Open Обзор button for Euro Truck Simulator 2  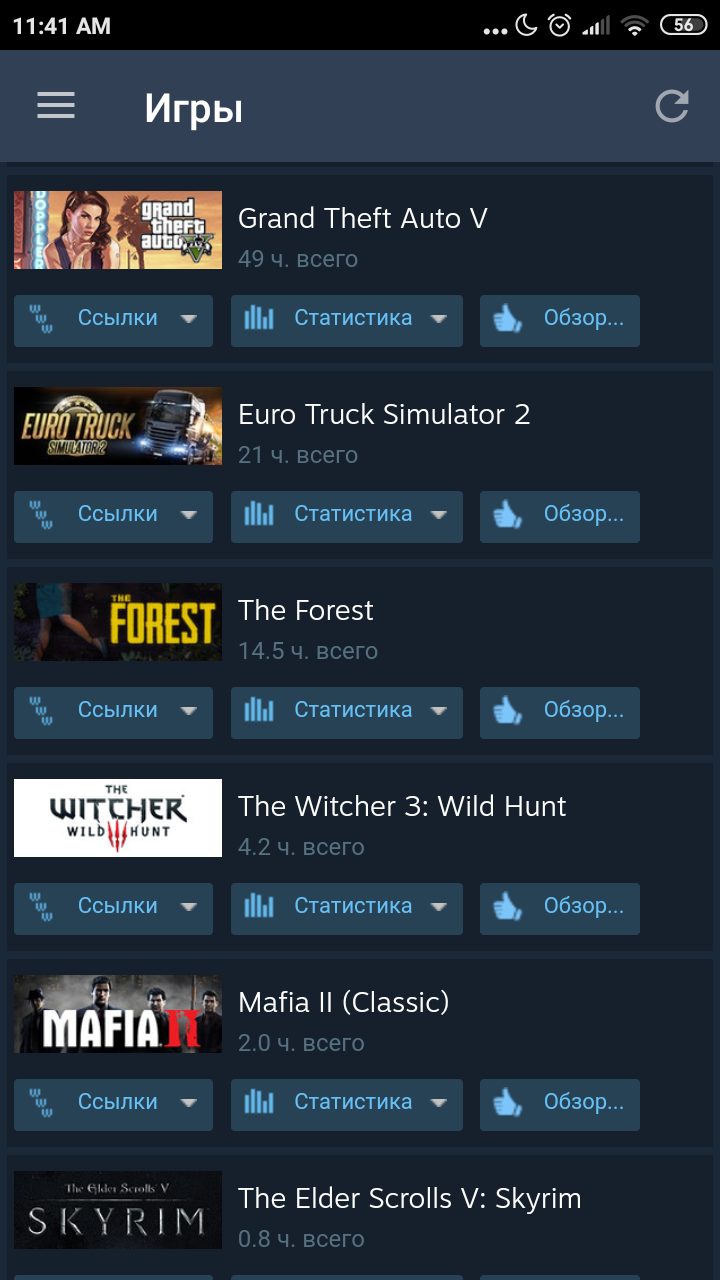(560, 517)
